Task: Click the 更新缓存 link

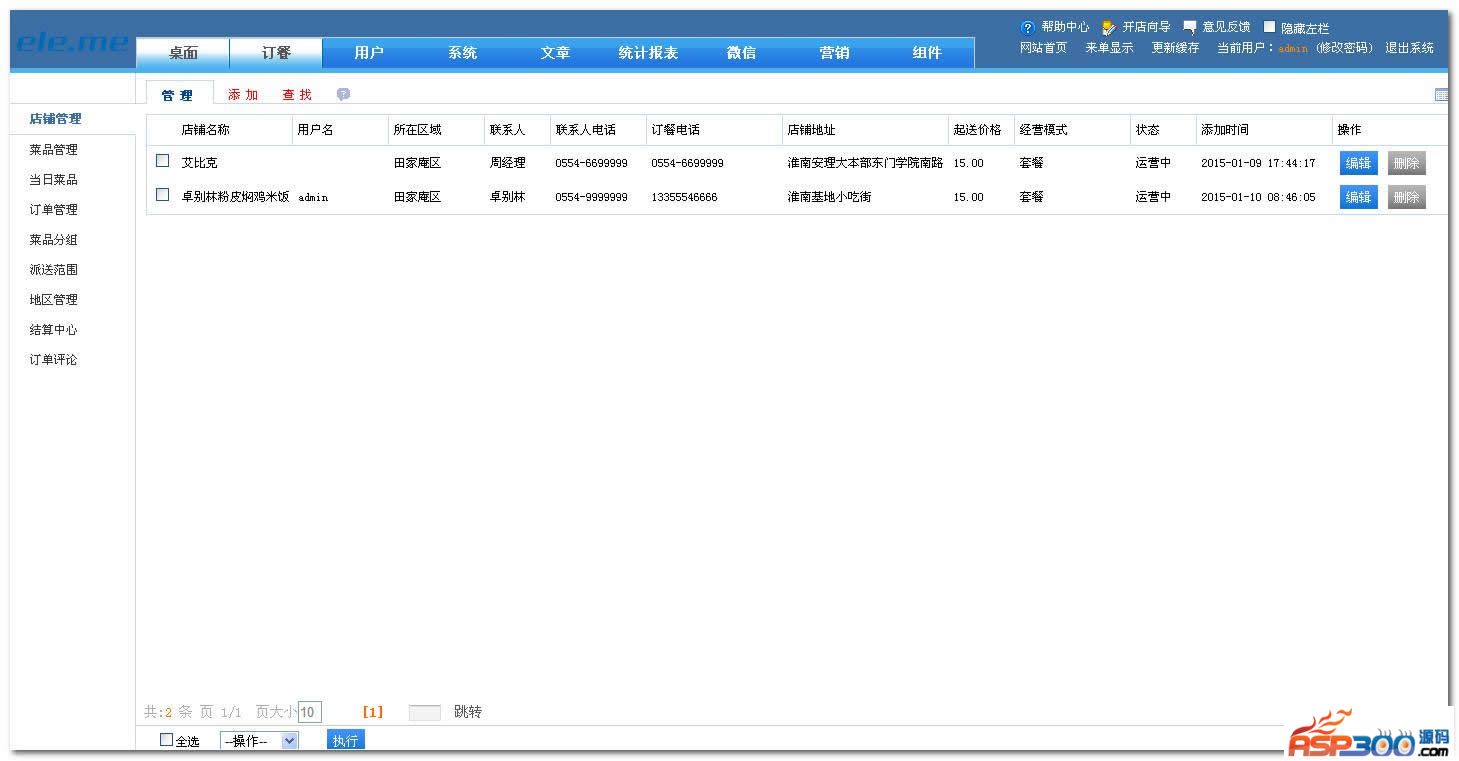Action: [x=1175, y=48]
